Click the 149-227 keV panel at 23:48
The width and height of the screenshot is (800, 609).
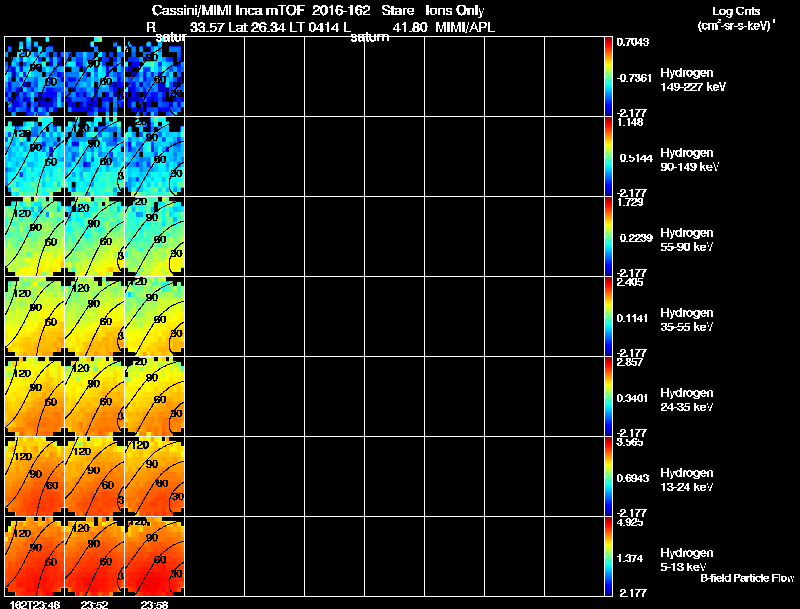point(34,77)
